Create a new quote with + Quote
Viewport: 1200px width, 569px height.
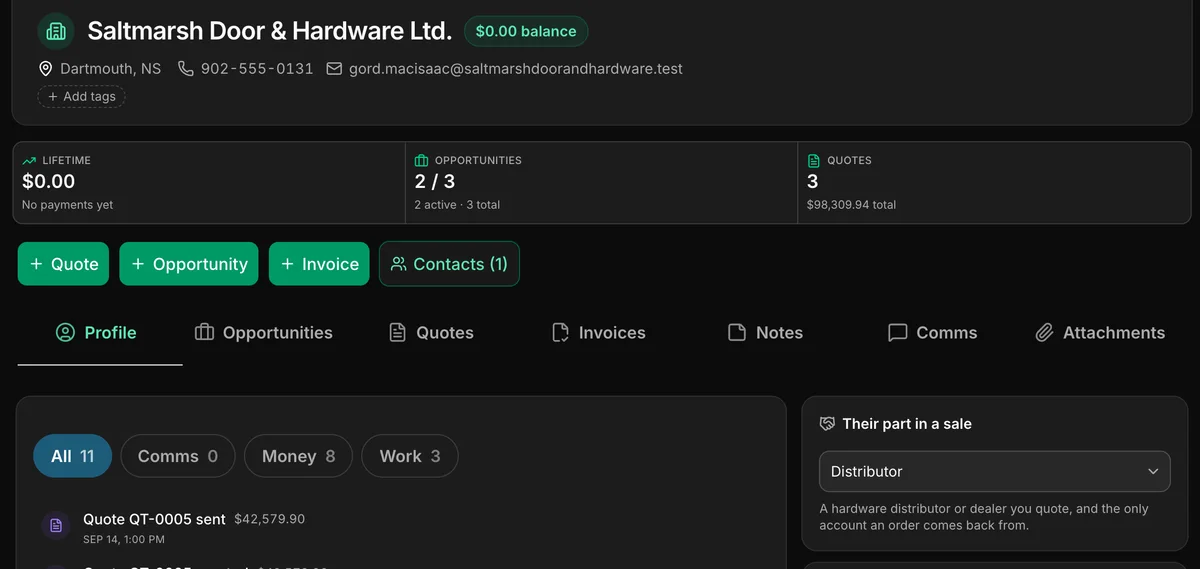pos(63,264)
